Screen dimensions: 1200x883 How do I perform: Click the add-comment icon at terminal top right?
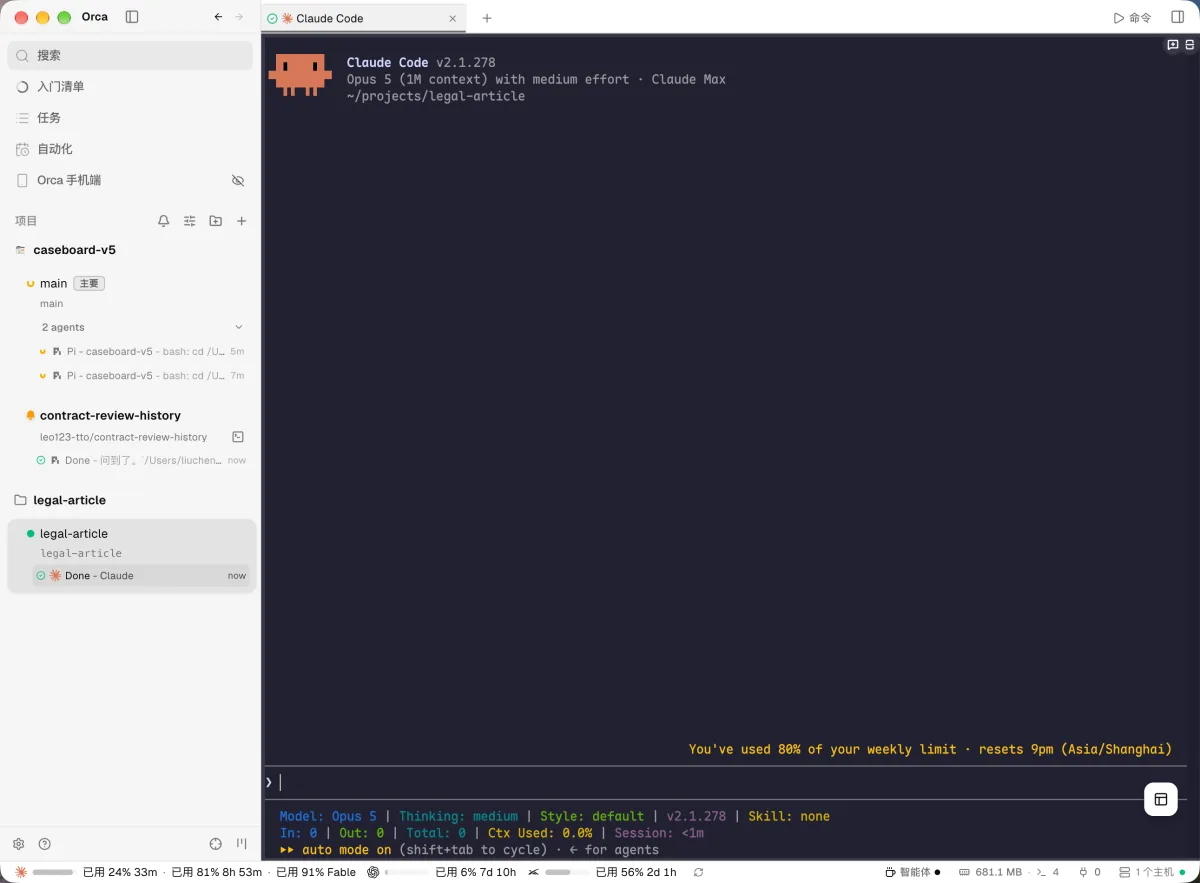click(1173, 45)
